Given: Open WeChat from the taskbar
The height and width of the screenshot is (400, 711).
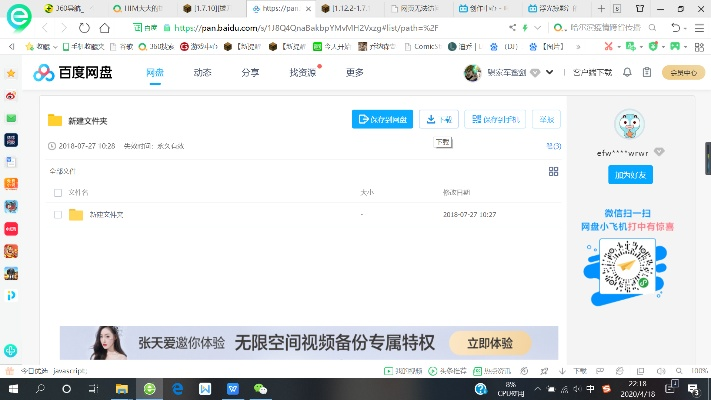Looking at the screenshot, I should pos(260,389).
